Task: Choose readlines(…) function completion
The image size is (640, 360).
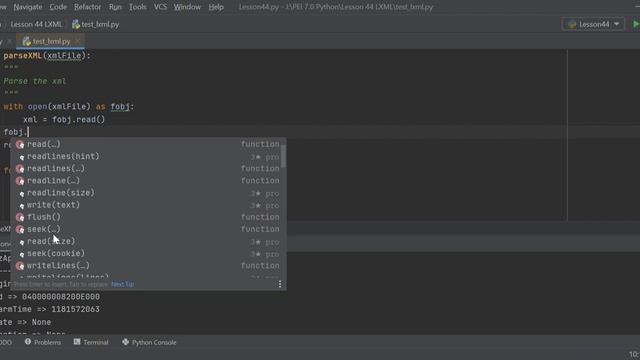Action: pyautogui.click(x=148, y=169)
